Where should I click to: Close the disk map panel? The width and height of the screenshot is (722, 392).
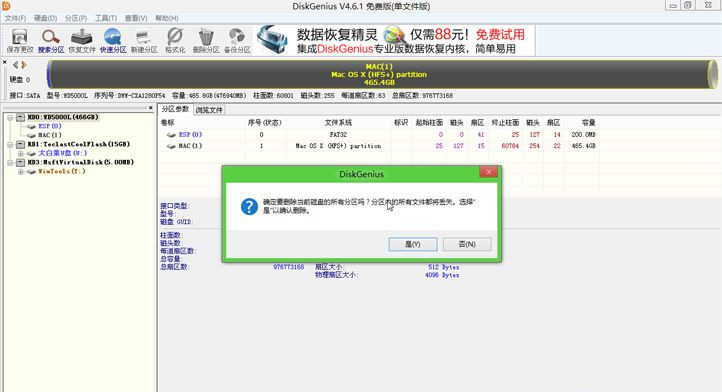coord(5,62)
